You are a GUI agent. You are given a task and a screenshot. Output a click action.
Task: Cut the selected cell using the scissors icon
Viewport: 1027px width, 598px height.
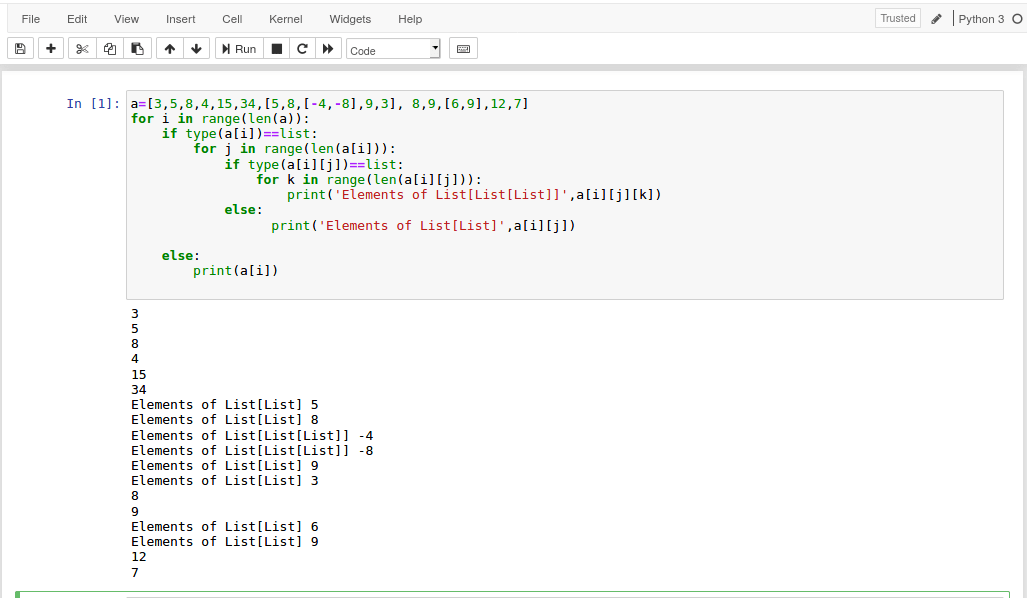81,47
